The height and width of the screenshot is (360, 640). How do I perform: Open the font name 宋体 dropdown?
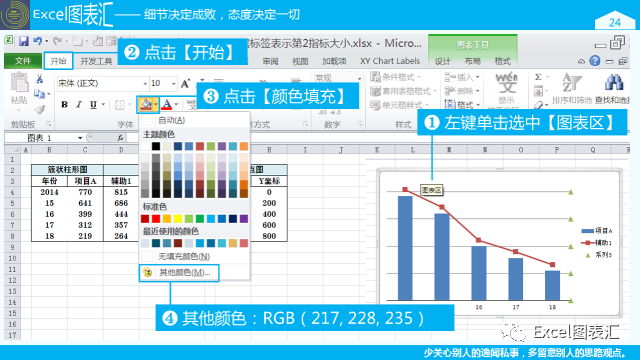point(145,84)
